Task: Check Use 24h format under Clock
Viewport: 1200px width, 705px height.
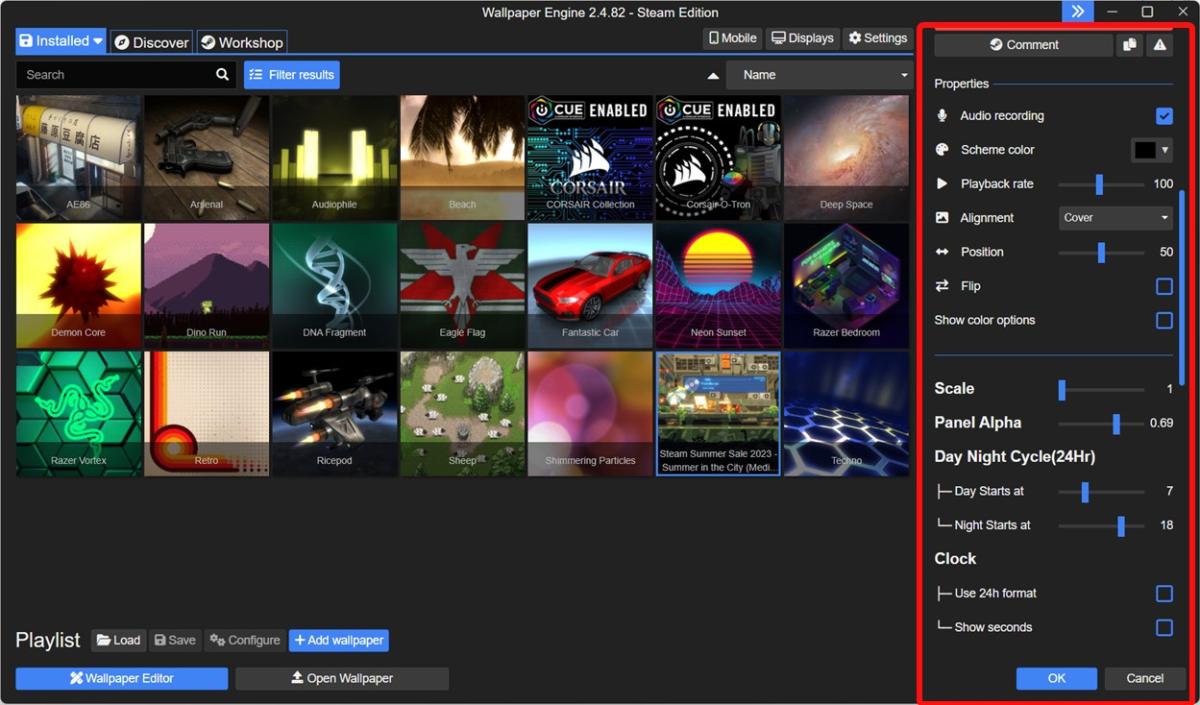Action: point(1164,592)
